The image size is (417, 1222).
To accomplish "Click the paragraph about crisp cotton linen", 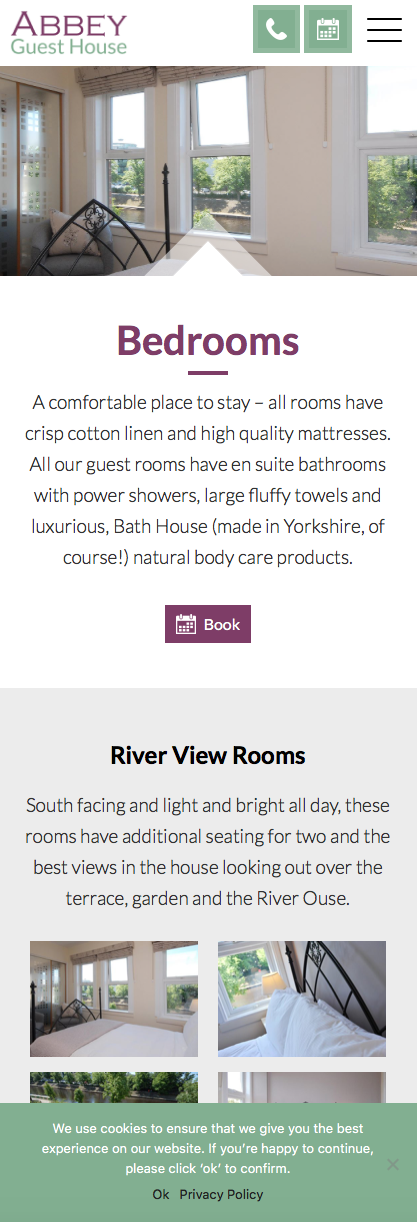I will [208, 480].
